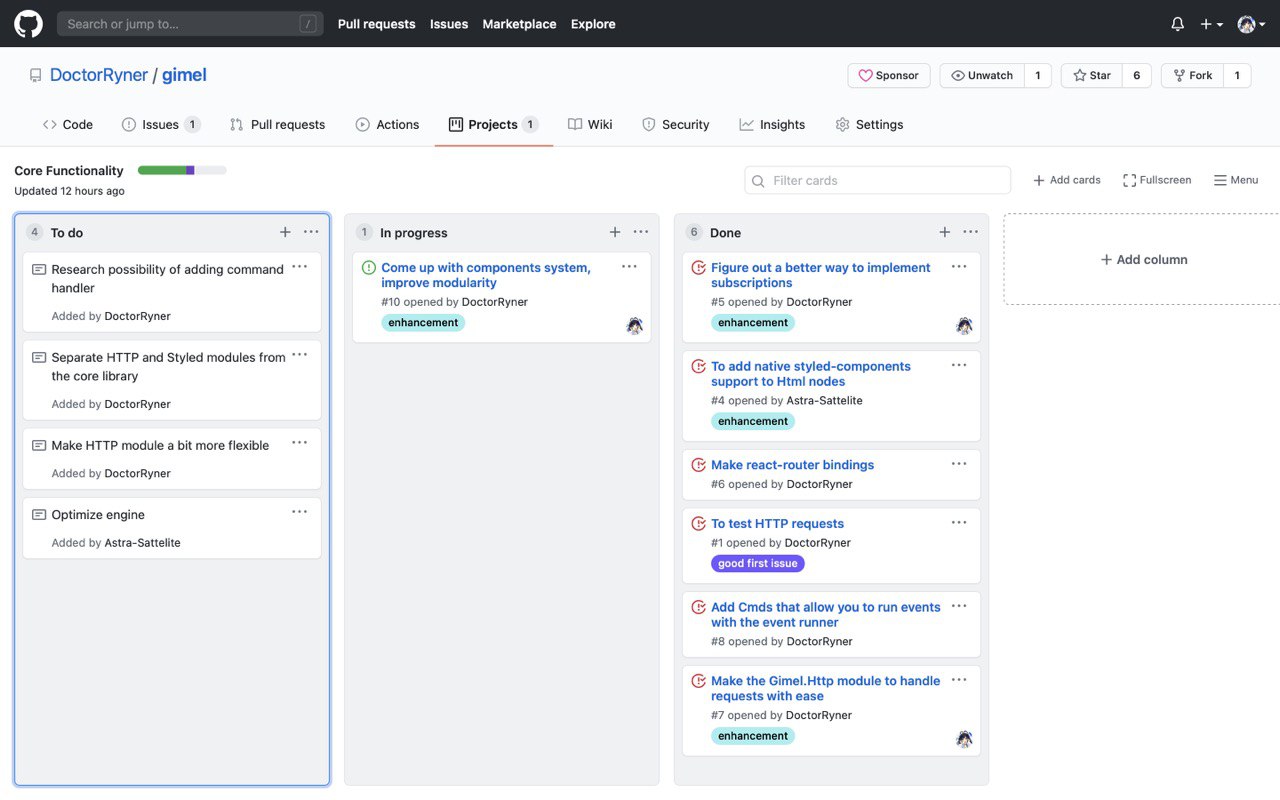Add a card to the Done column

tap(945, 232)
